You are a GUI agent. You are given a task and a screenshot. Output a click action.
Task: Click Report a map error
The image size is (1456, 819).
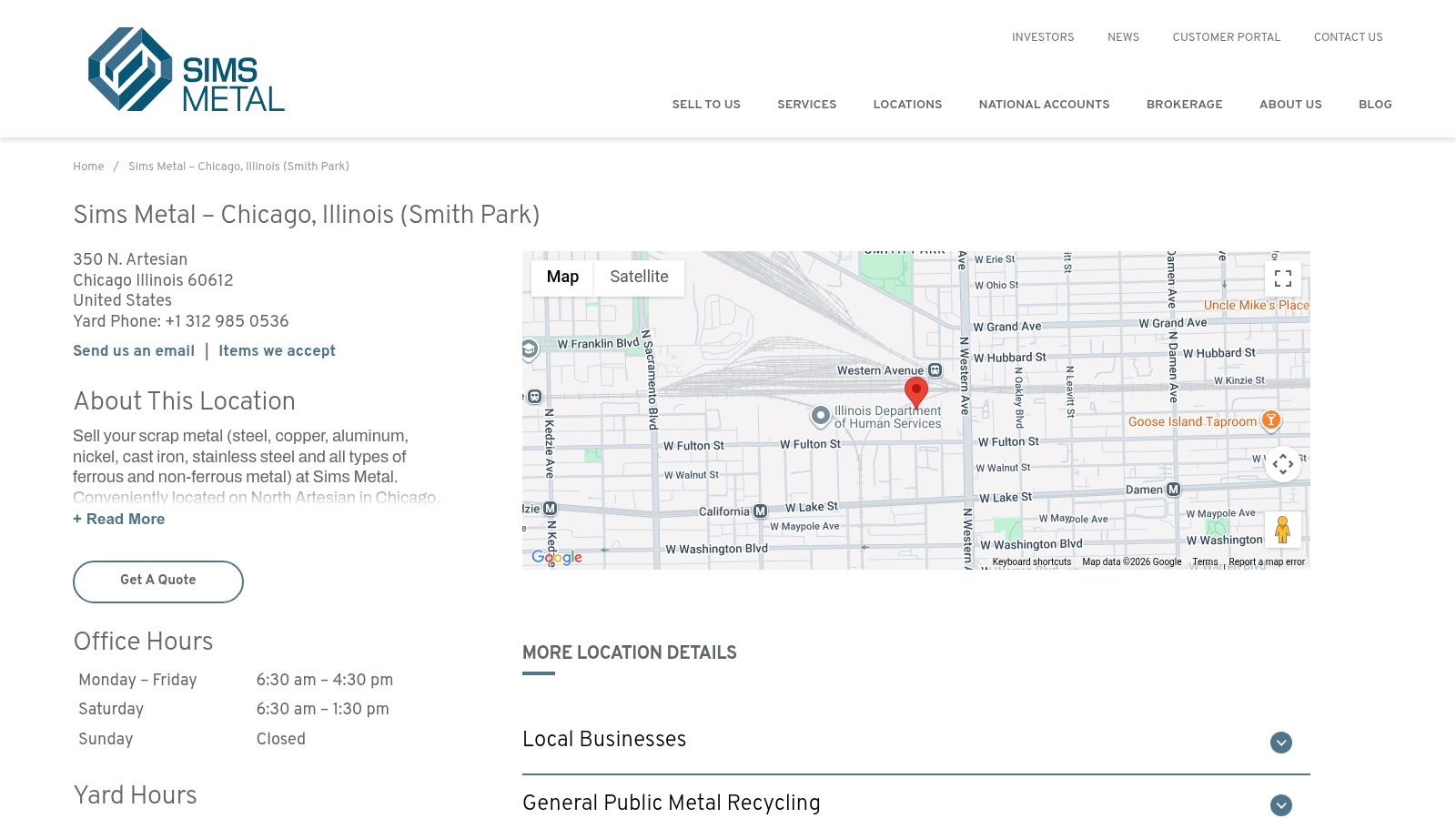click(1267, 562)
